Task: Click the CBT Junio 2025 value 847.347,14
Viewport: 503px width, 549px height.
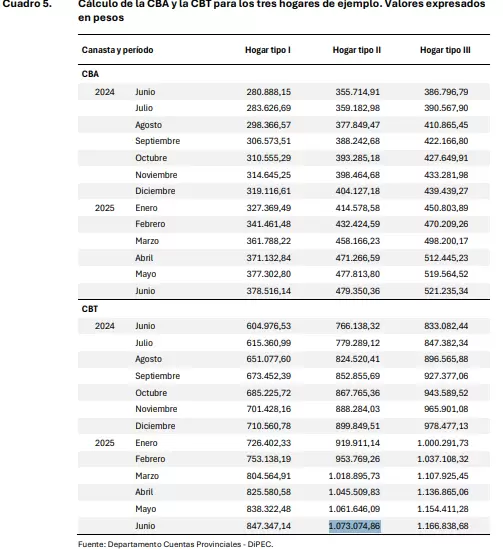Action: pos(268,526)
